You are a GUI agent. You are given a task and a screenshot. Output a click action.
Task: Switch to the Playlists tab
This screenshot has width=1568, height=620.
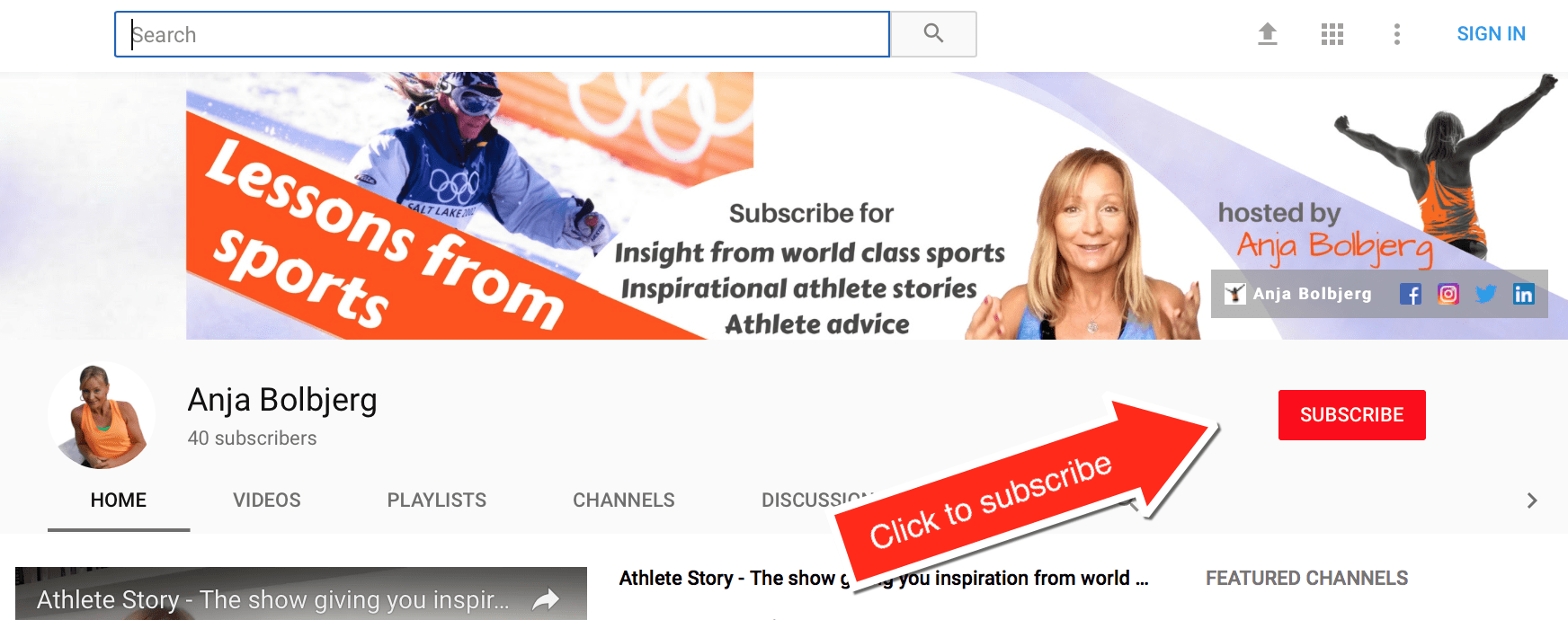(x=437, y=500)
